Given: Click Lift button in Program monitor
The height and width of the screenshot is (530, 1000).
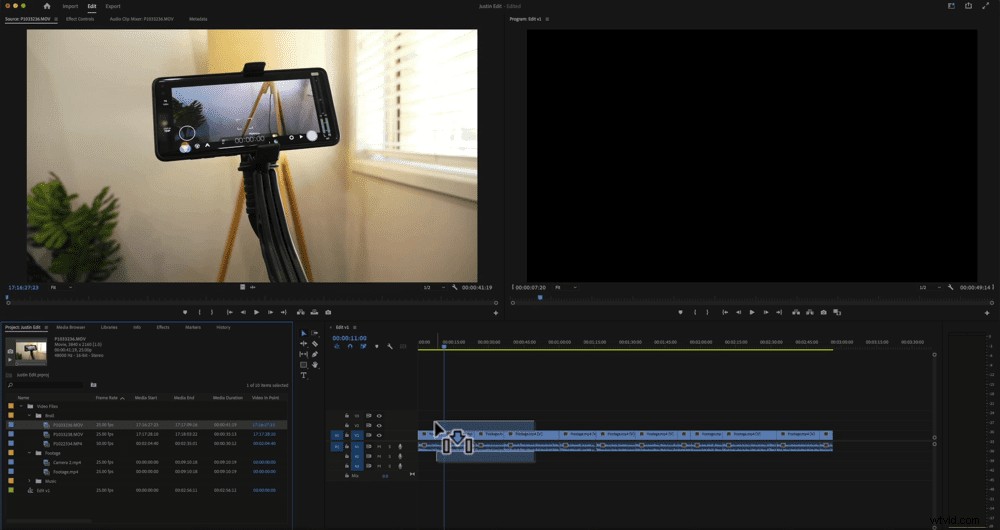Looking at the screenshot, I should tap(796, 313).
